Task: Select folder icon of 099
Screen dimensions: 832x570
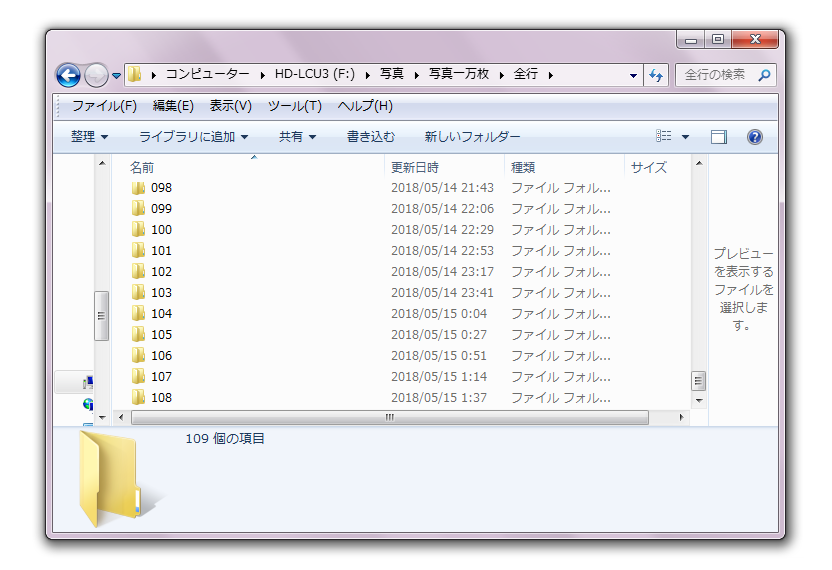Action: [x=138, y=209]
